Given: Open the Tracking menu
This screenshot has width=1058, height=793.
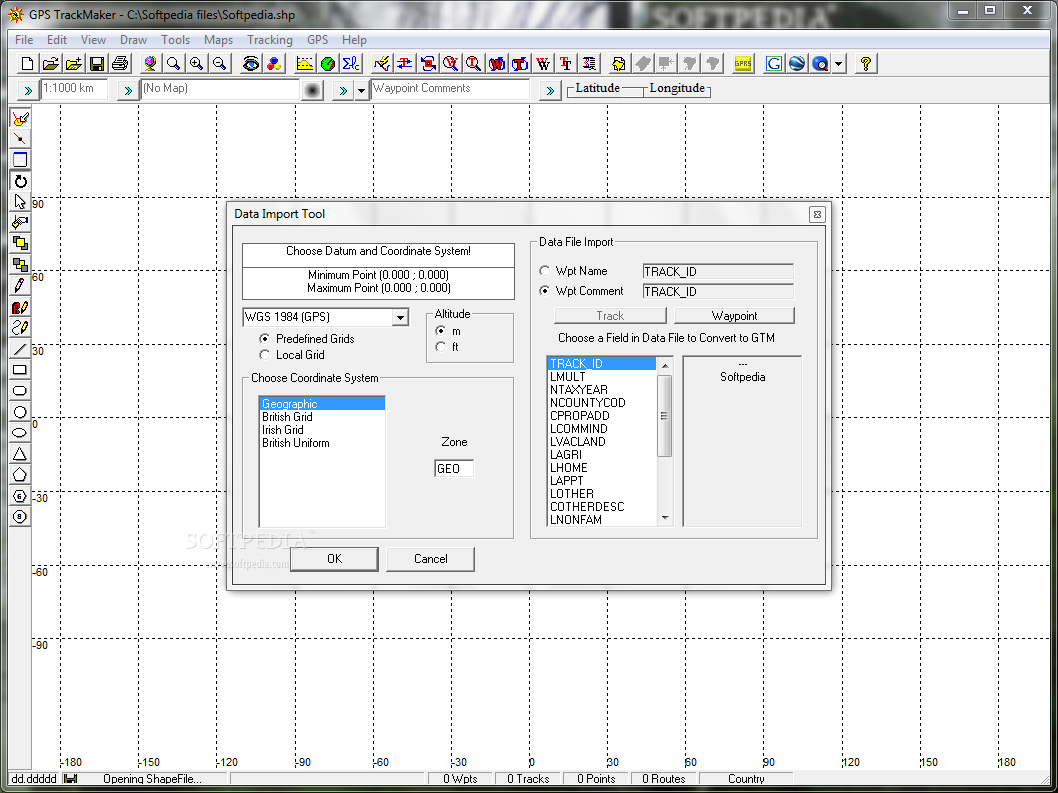Looking at the screenshot, I should pyautogui.click(x=270, y=40).
